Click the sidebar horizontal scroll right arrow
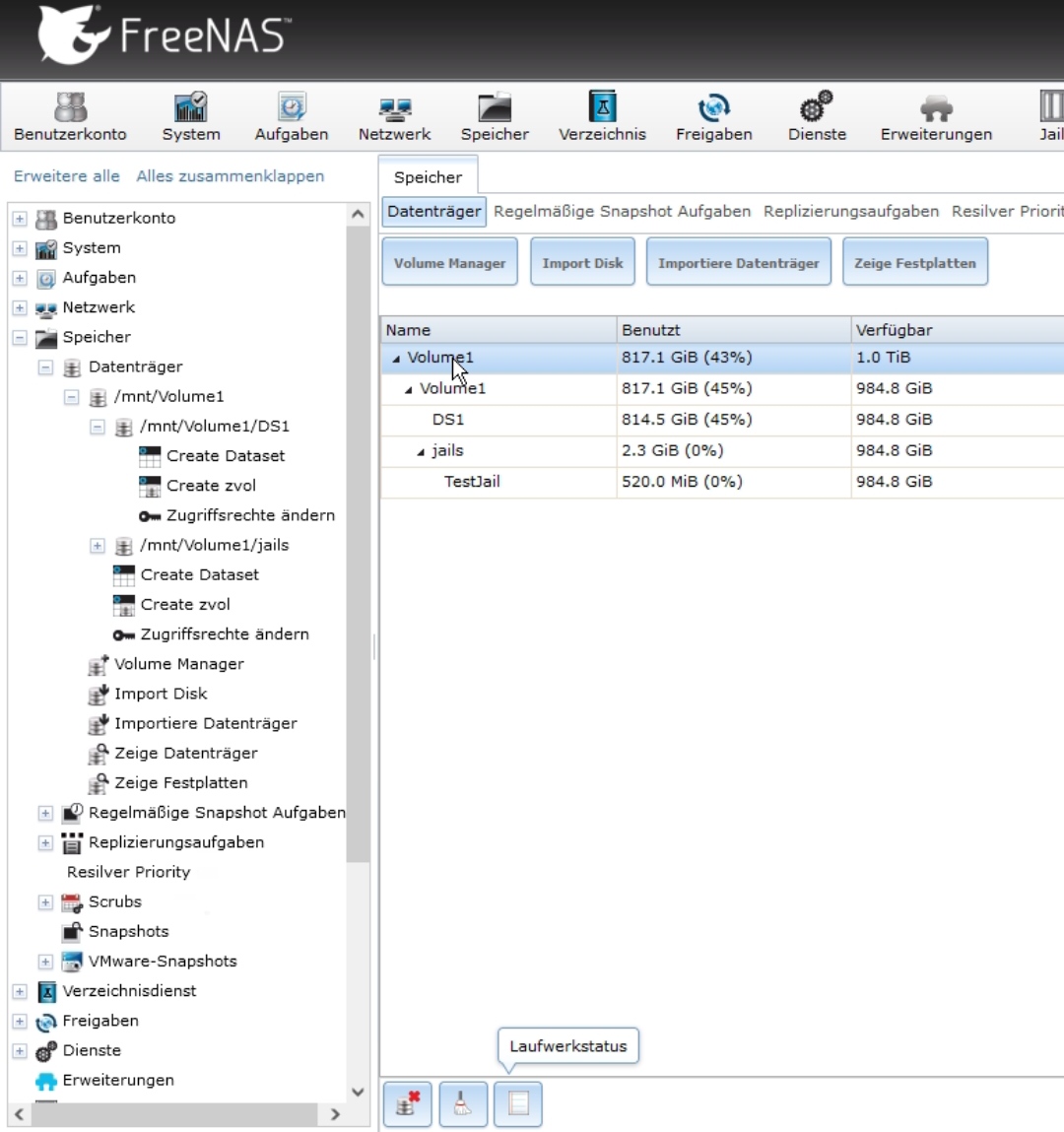This screenshot has width=1064, height=1132. point(335,1114)
